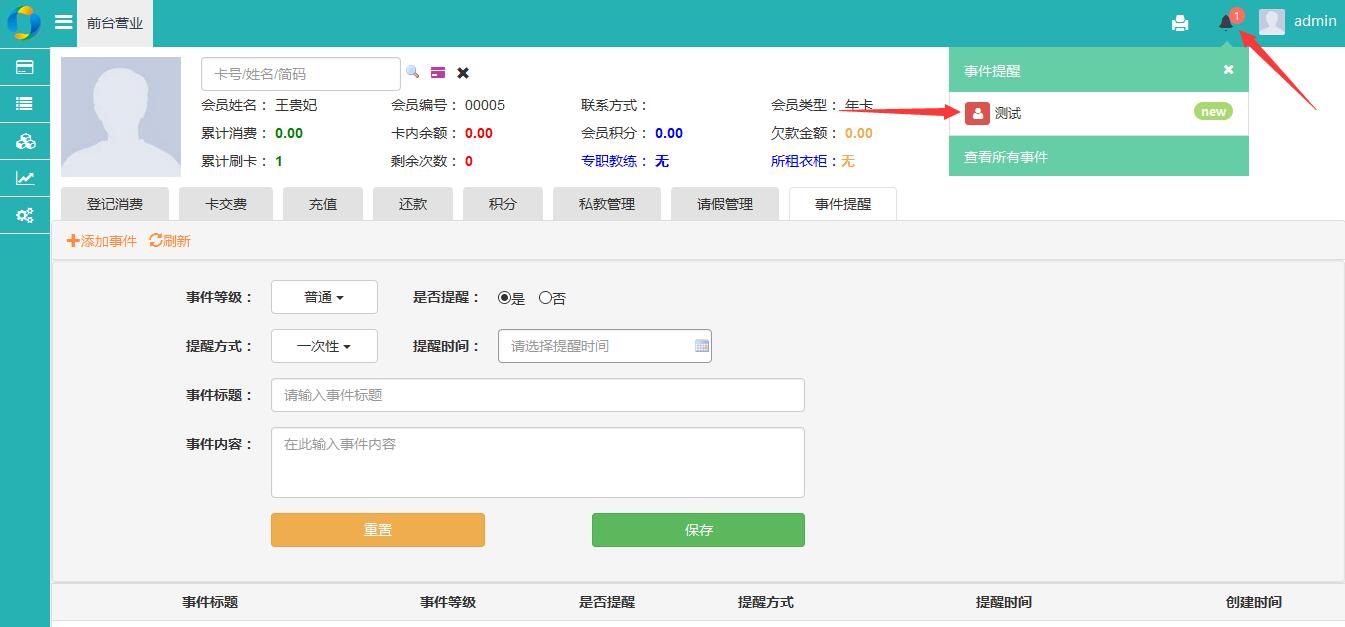Click the 事件标题 input field
The width and height of the screenshot is (1345, 627).
[537, 395]
